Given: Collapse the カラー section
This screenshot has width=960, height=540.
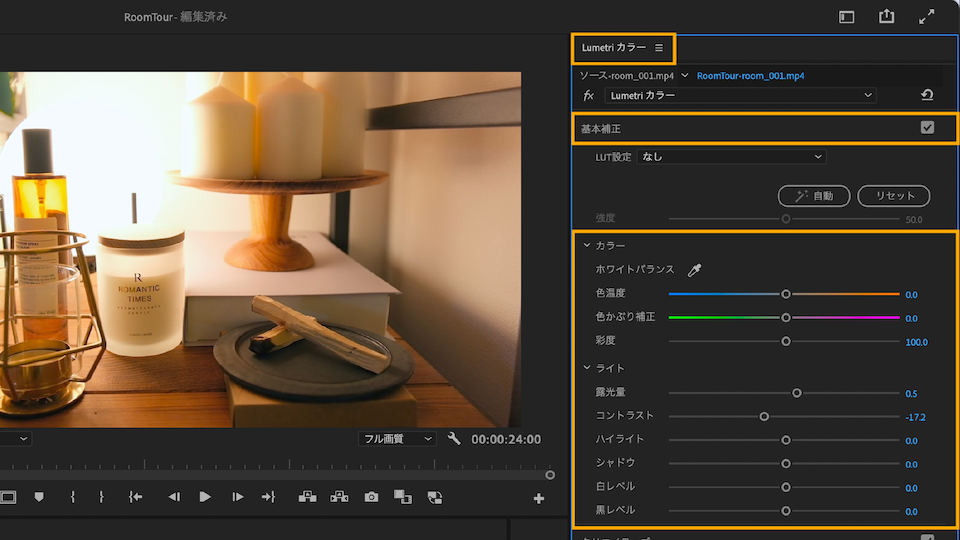Looking at the screenshot, I should click(587, 246).
